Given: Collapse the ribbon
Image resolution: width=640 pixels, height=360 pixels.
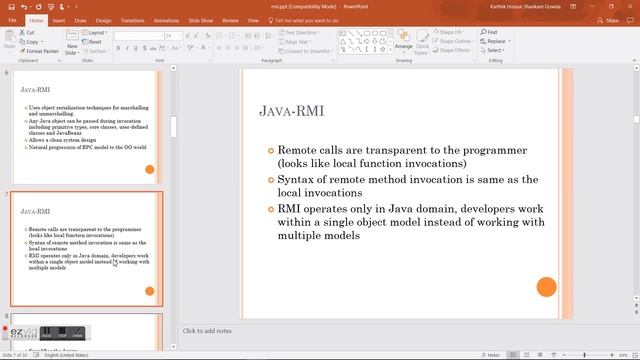Looking at the screenshot, I should [x=634, y=60].
